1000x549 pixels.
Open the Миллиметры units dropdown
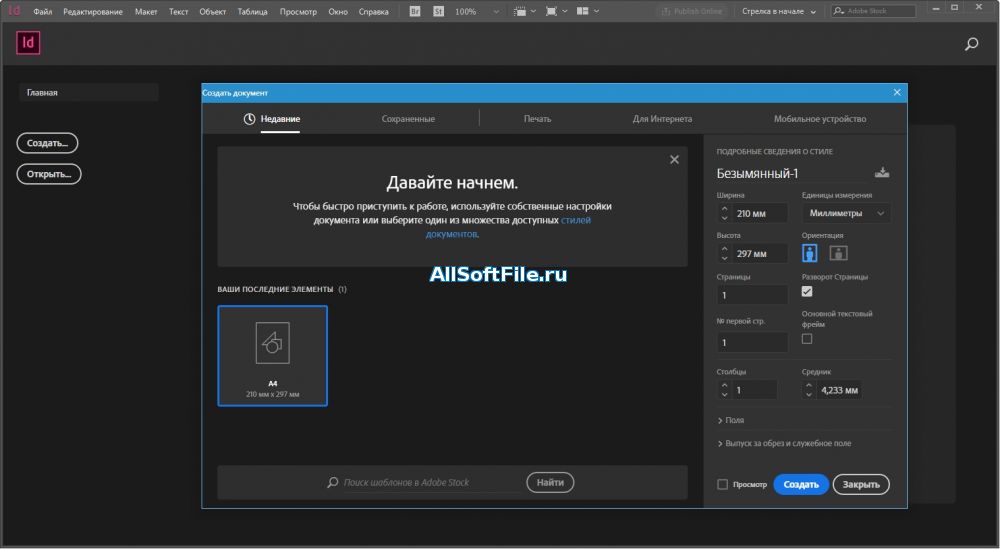846,213
